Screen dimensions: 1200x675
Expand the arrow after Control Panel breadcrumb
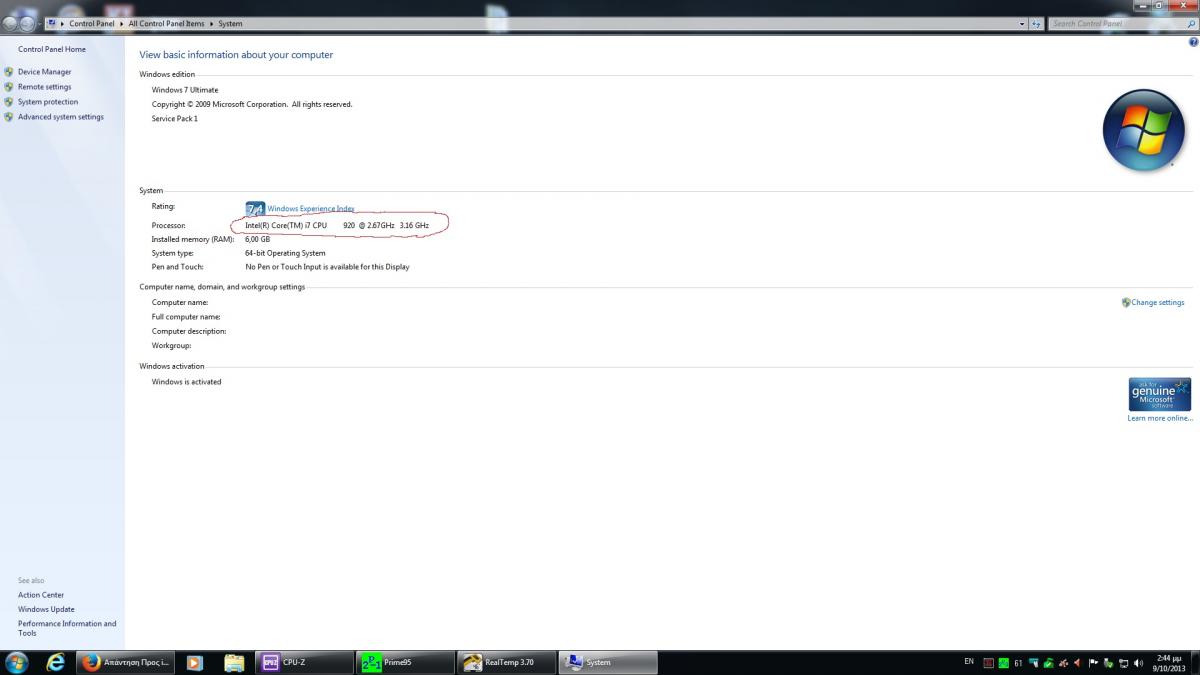point(122,23)
